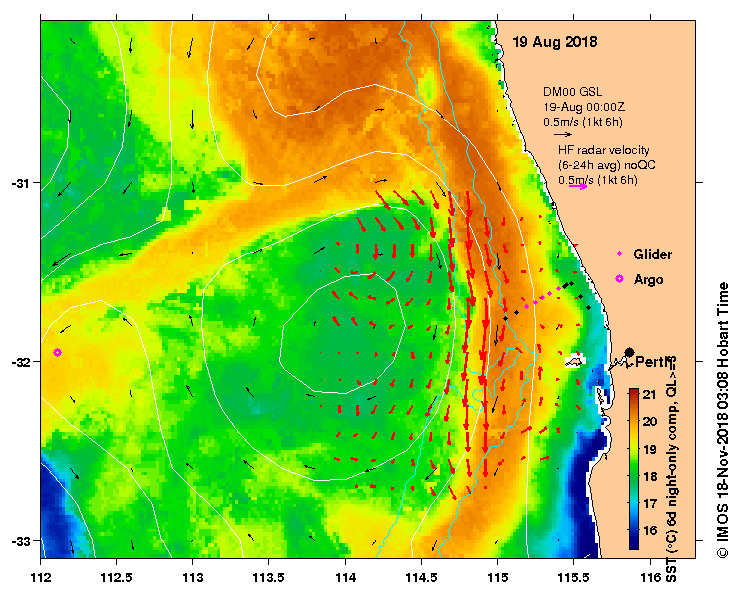Click the magenta HF radar velocity arrow
Screen dimensions: 739x592
point(578,187)
